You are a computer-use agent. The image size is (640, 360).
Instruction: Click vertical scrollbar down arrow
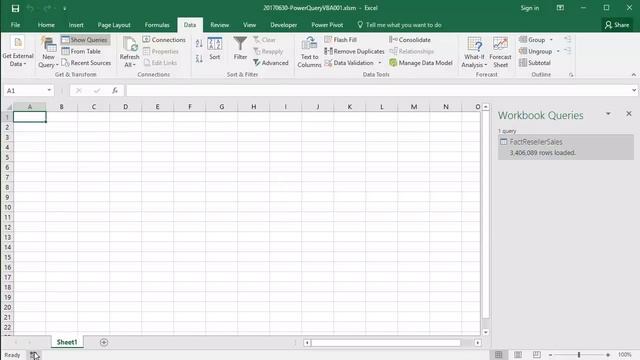pos(486,332)
